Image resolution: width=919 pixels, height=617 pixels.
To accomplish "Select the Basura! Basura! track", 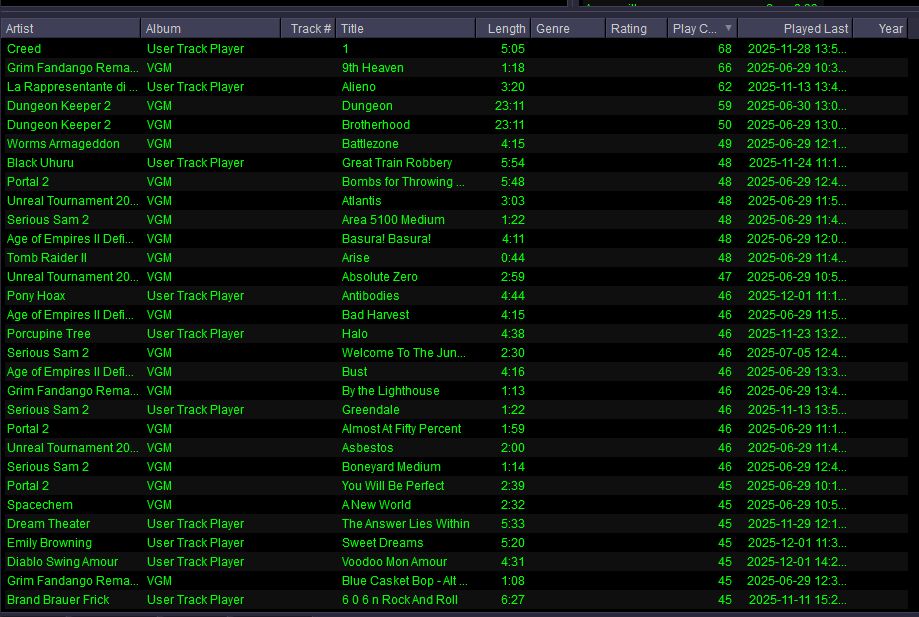I will click(x=454, y=238).
